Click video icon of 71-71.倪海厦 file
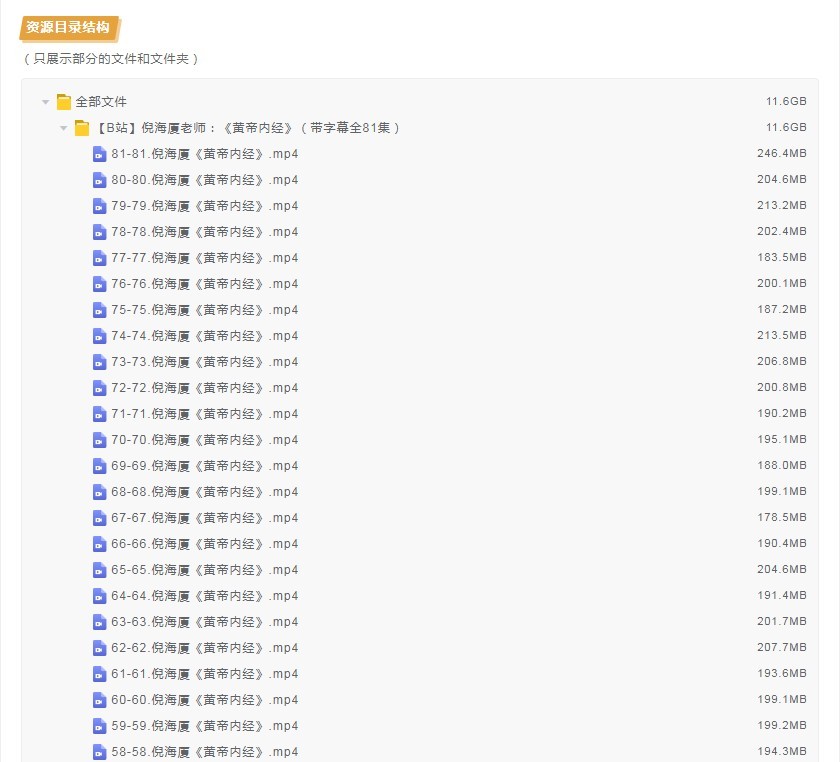 [100, 414]
